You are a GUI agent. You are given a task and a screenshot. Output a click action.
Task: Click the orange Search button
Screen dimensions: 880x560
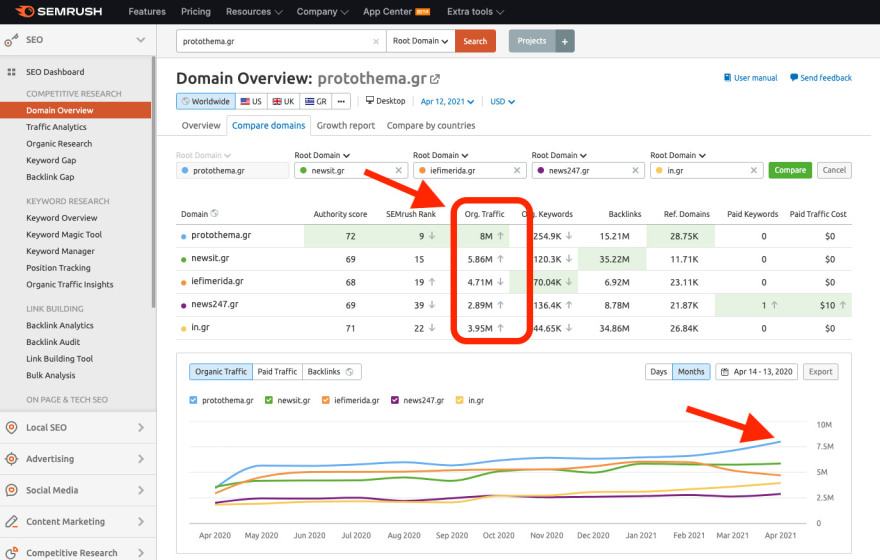tap(475, 41)
